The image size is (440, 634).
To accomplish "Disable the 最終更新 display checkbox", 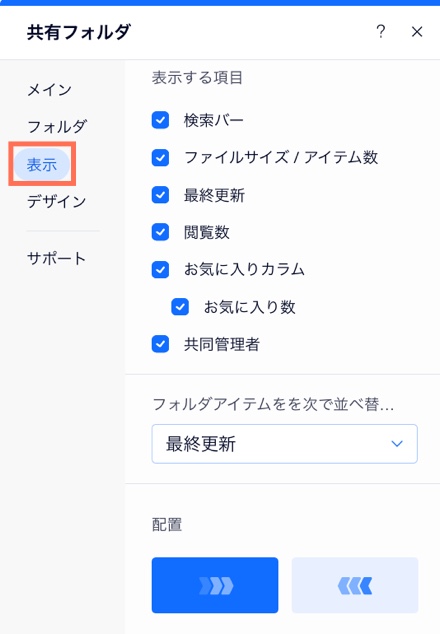I will coord(160,195).
